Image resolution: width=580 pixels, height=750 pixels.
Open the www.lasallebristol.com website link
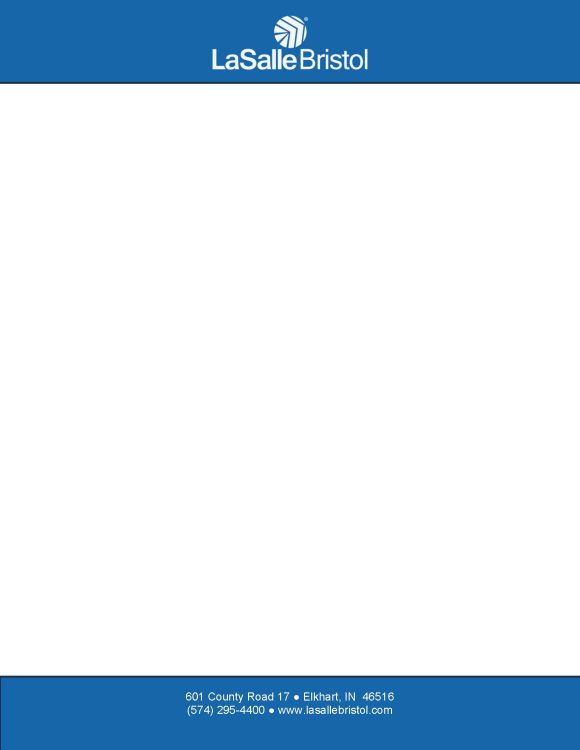click(335, 710)
